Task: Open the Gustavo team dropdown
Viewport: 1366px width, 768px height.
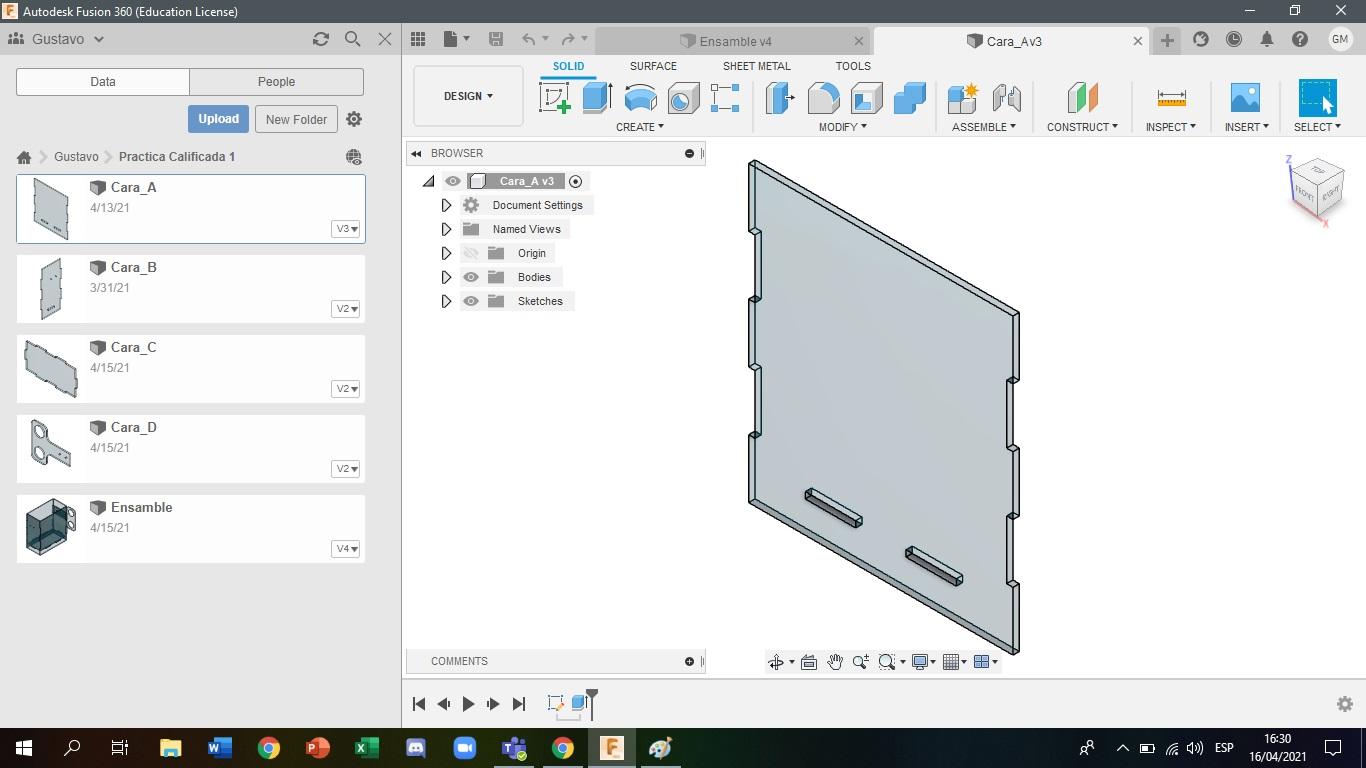Action: (68, 39)
